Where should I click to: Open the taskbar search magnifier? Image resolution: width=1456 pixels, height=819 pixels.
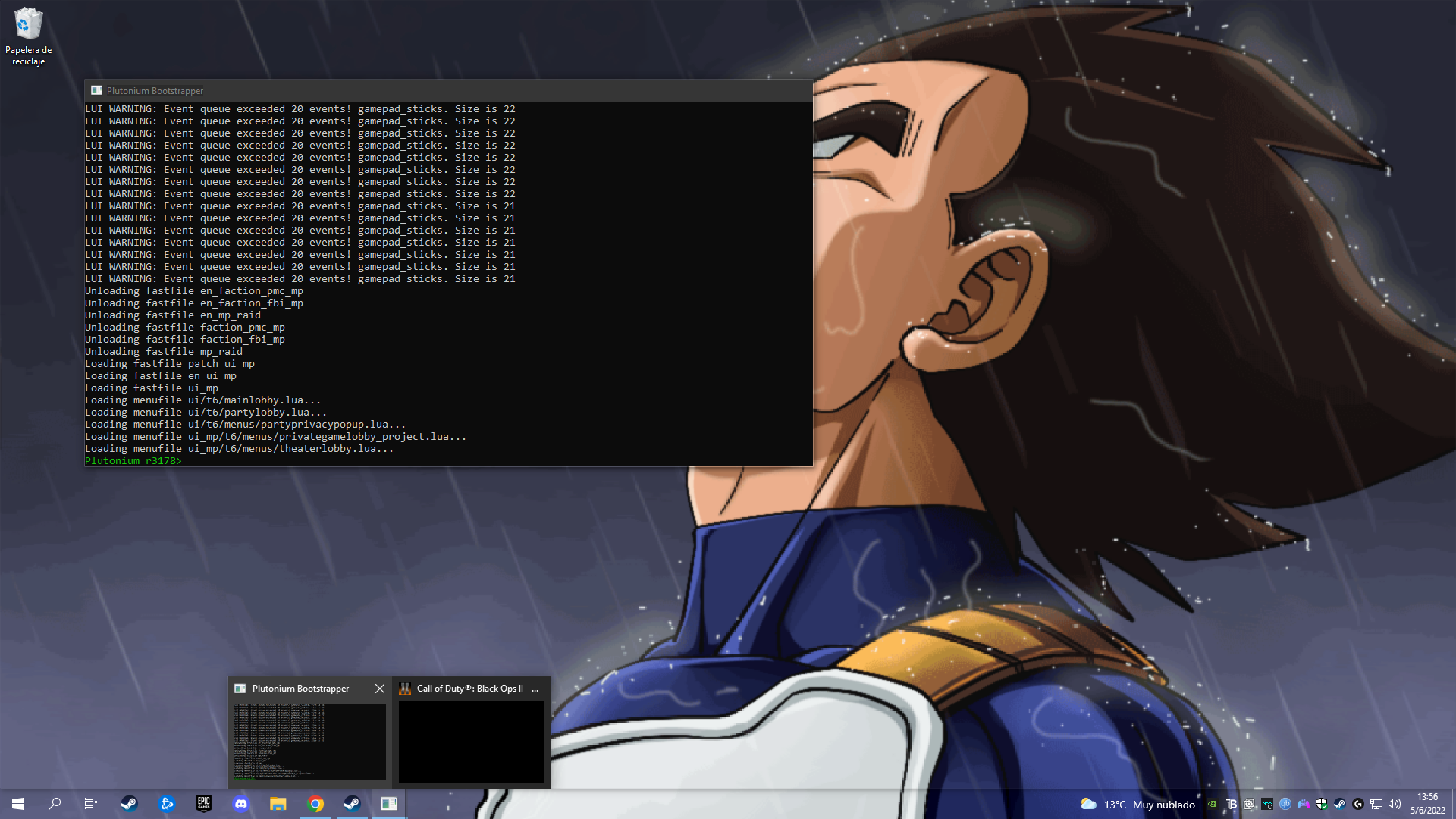coord(55,804)
